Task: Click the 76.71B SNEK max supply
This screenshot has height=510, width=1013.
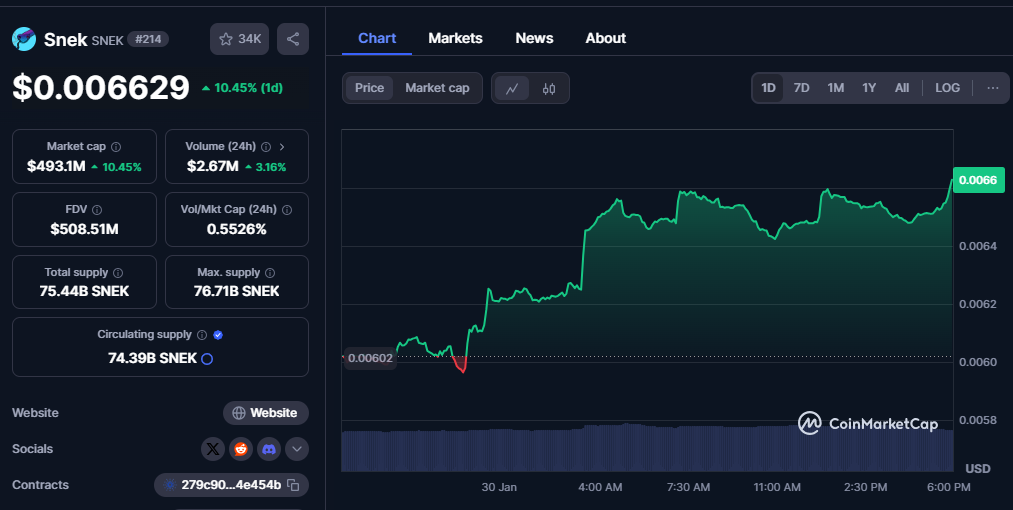Action: click(236, 292)
